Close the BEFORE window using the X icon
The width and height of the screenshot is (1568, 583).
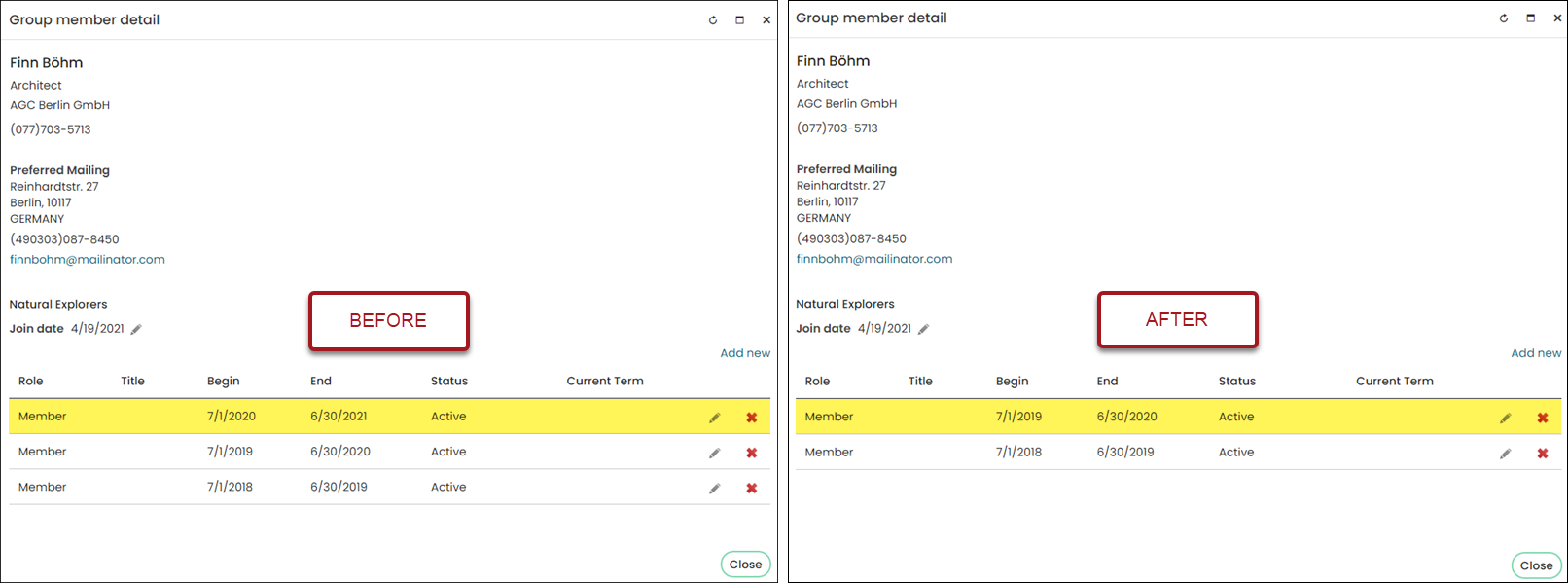click(766, 19)
